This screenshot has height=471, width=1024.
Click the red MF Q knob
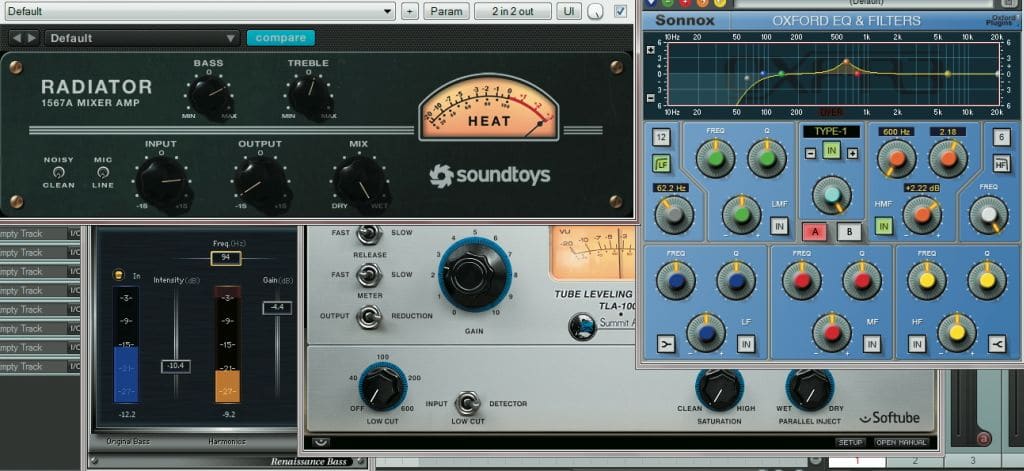(862, 281)
